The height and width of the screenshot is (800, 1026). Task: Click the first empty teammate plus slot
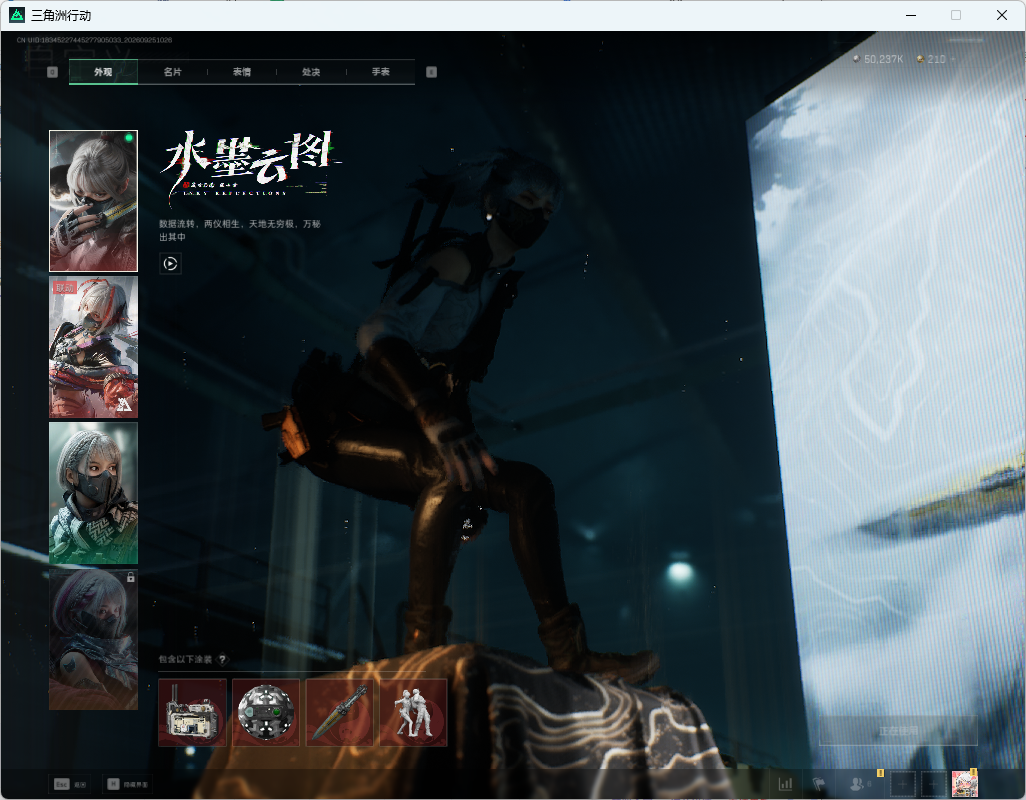(x=902, y=783)
